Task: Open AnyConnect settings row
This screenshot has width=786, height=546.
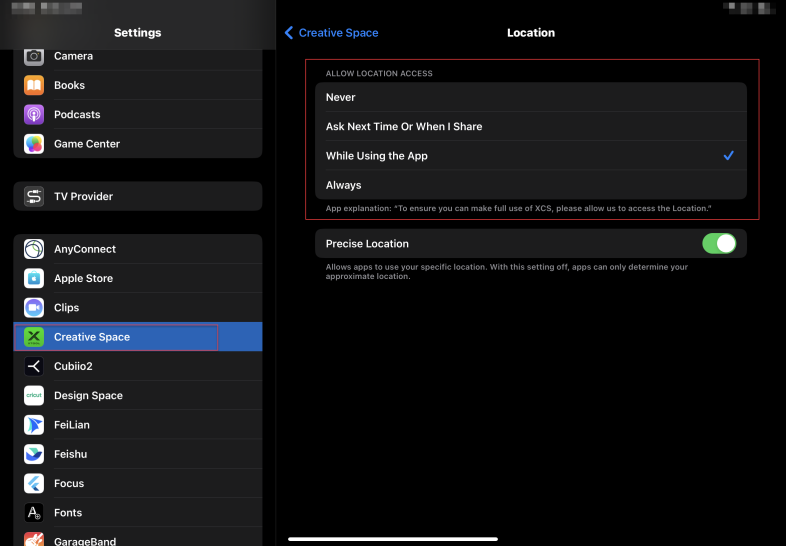Action: pos(138,249)
